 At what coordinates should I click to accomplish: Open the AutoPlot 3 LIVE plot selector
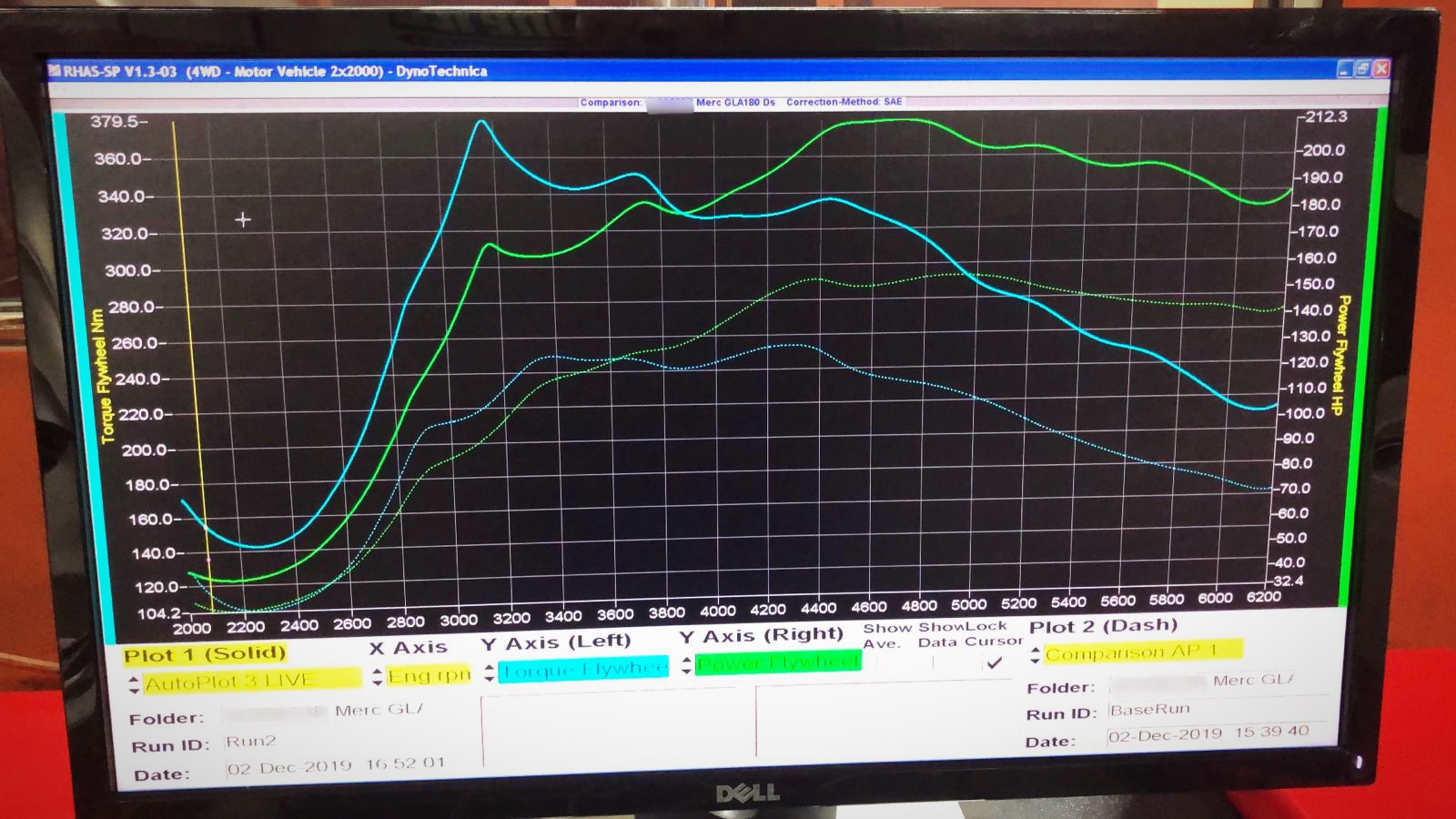click(252, 680)
